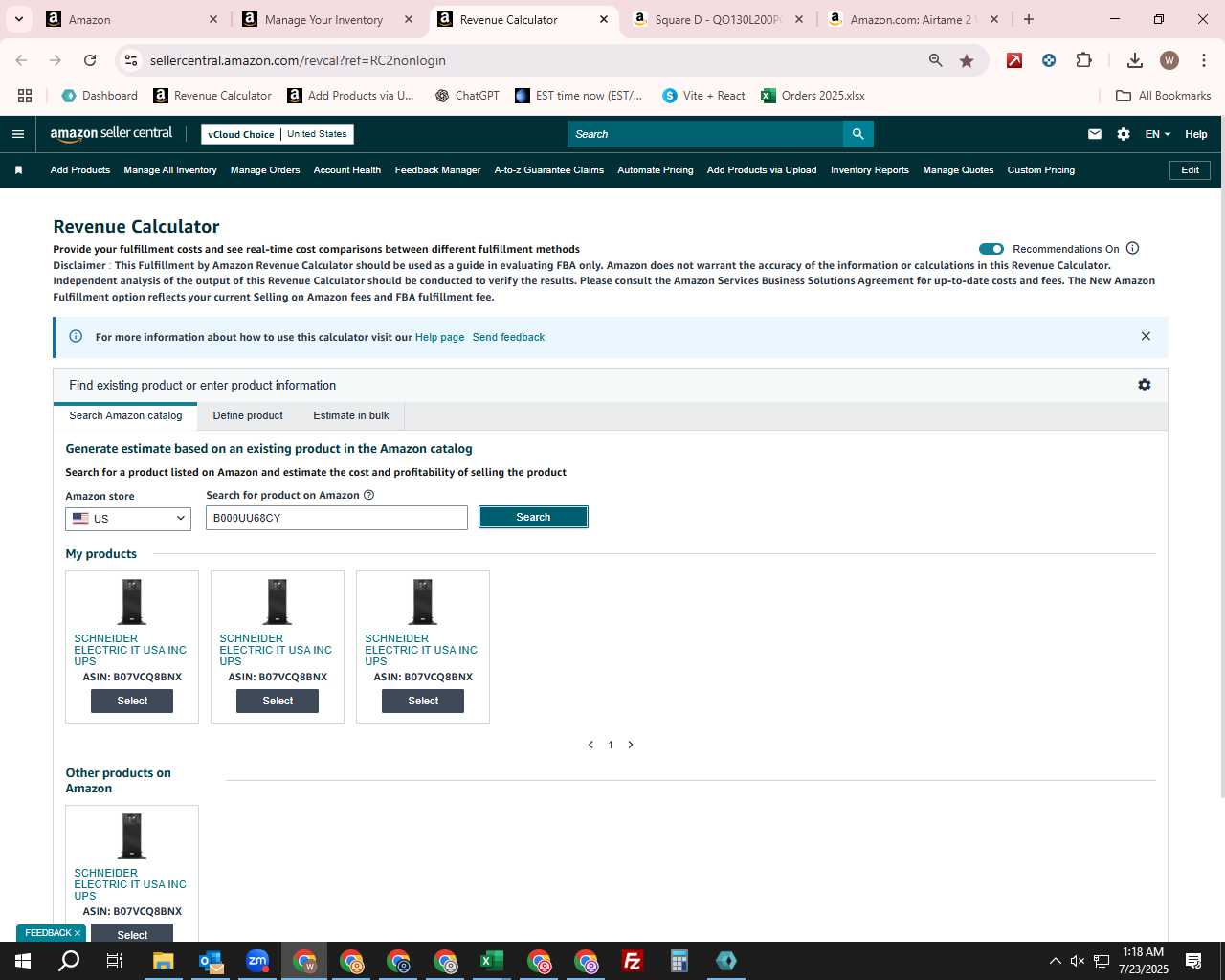Open Outlook from the taskbar
The height and width of the screenshot is (980, 1225).
click(x=211, y=961)
